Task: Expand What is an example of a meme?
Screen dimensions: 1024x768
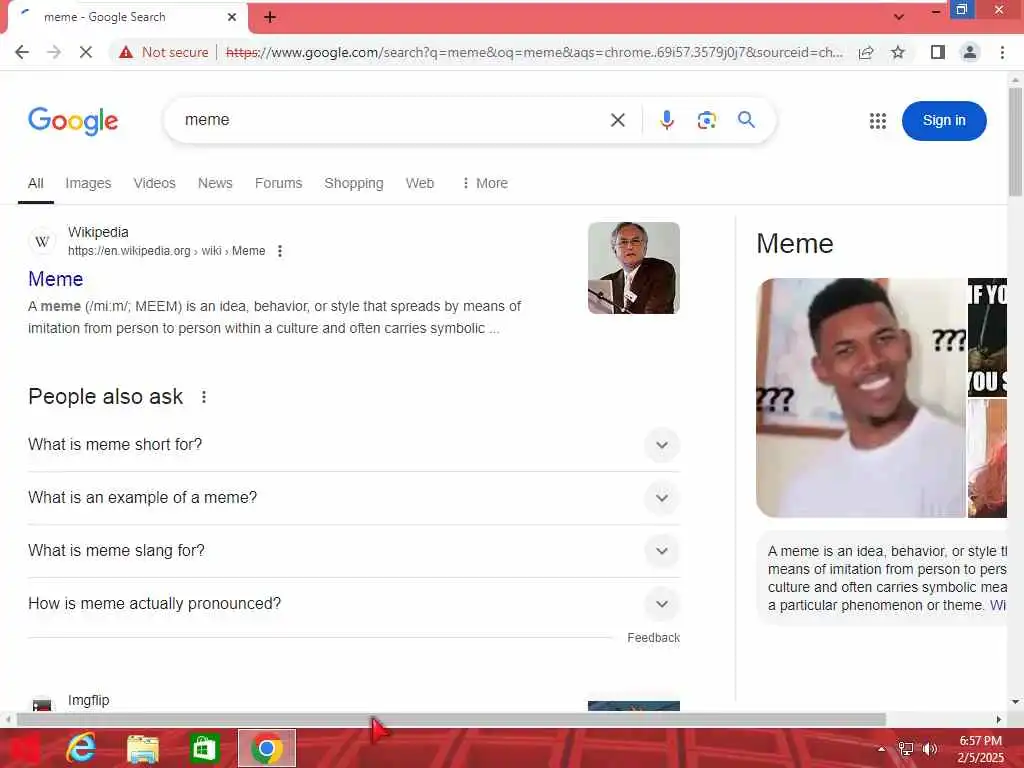Action: tap(353, 498)
